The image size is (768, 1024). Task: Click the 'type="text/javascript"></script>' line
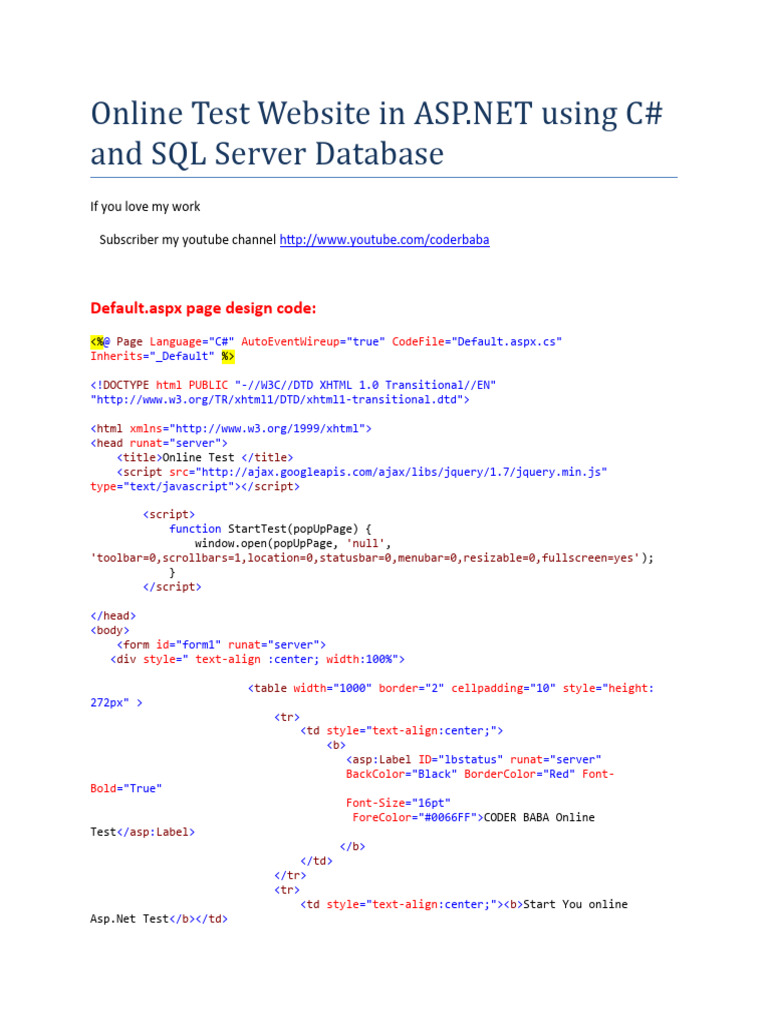195,486
